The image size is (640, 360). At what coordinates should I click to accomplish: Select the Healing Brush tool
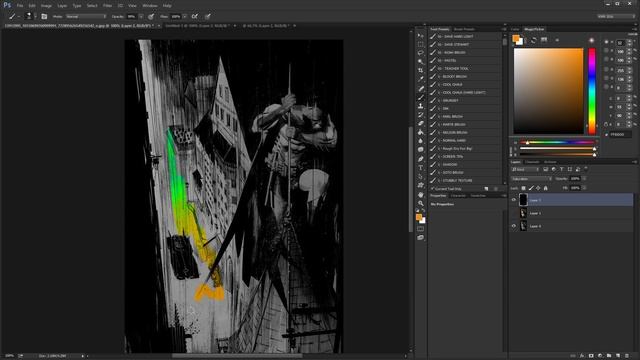pyautogui.click(x=420, y=89)
